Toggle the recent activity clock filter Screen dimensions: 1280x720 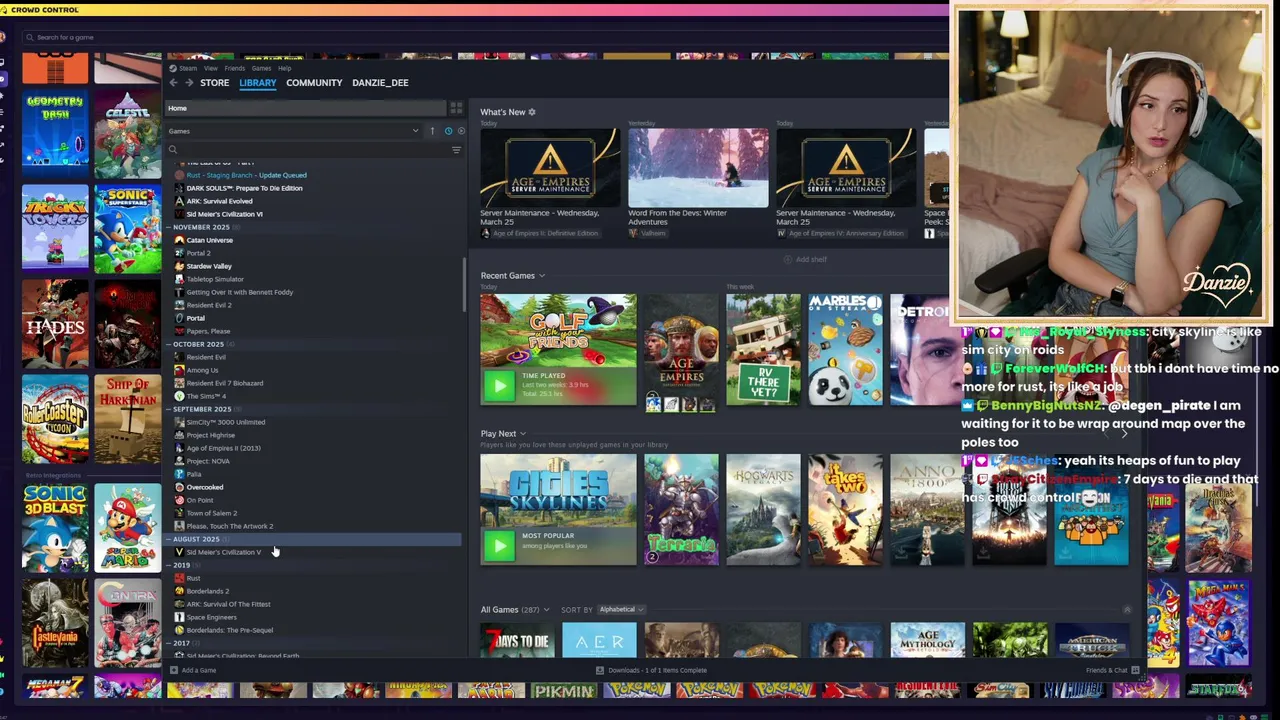pyautogui.click(x=448, y=131)
